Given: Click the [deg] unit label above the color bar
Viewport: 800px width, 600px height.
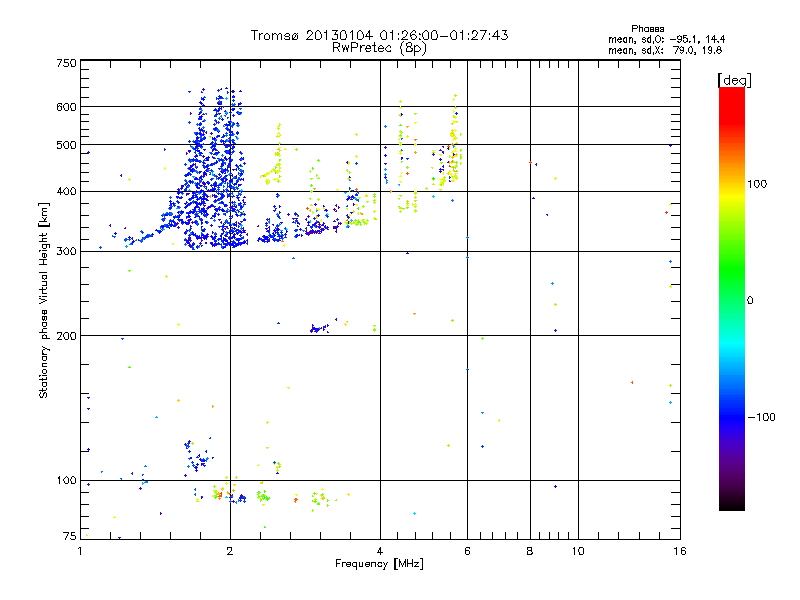Looking at the screenshot, I should pyautogui.click(x=734, y=80).
